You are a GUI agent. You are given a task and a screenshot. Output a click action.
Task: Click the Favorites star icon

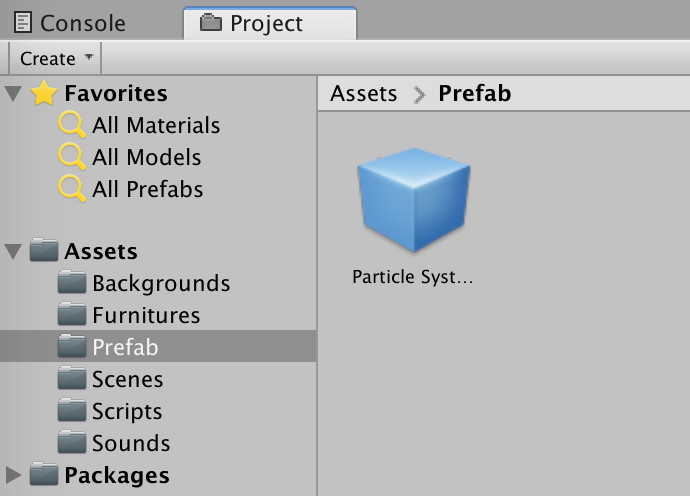[x=44, y=93]
